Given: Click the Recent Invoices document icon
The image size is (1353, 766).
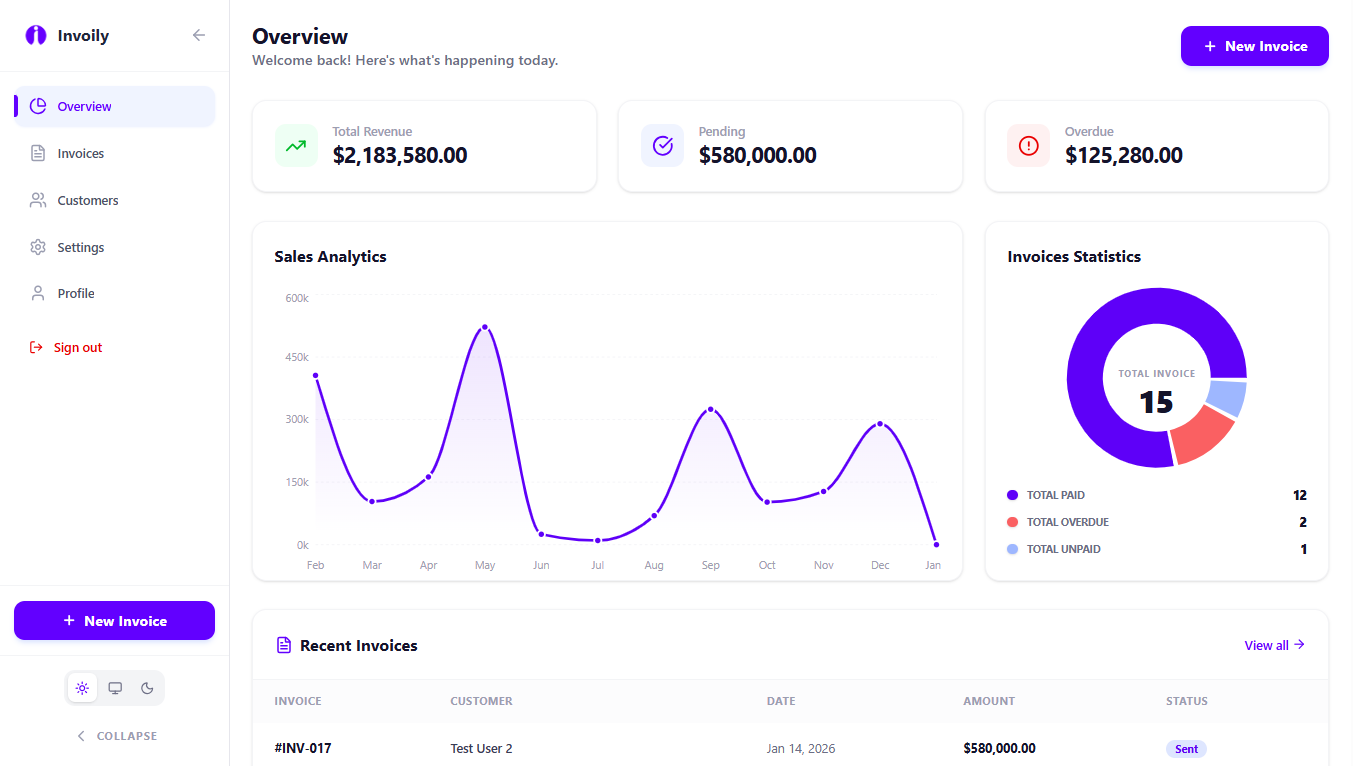Looking at the screenshot, I should [x=284, y=645].
